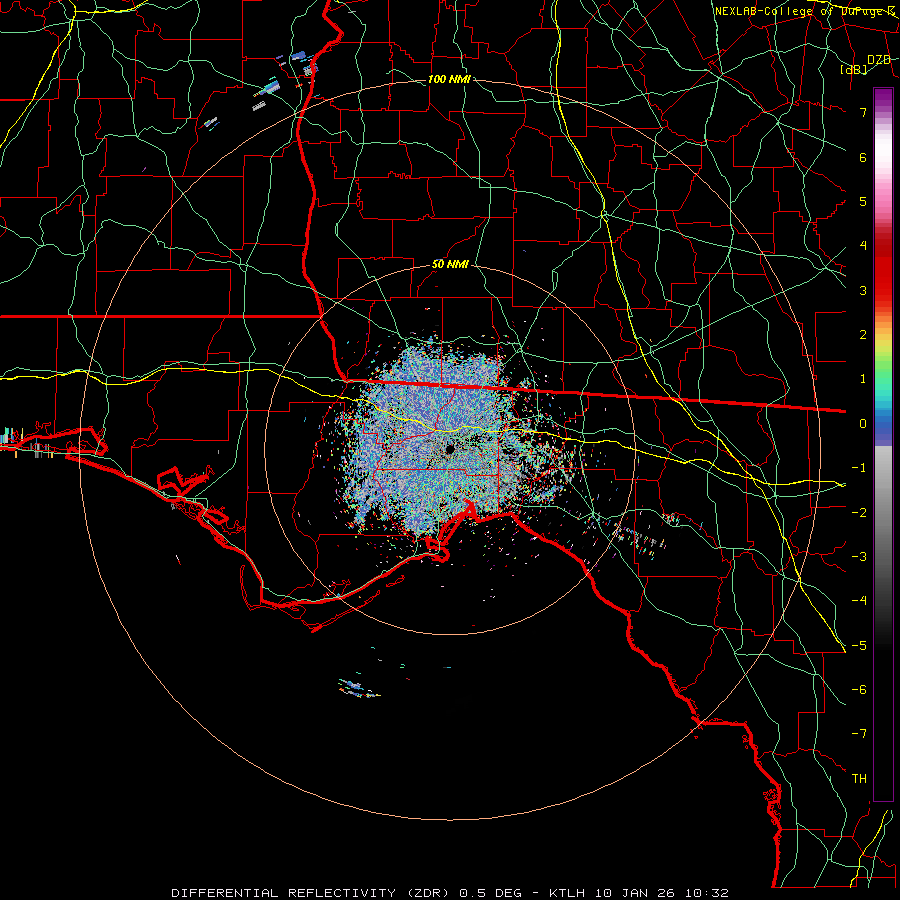The image size is (900, 900).
Task: Select the 6 value on the color scale
Action: click(863, 157)
